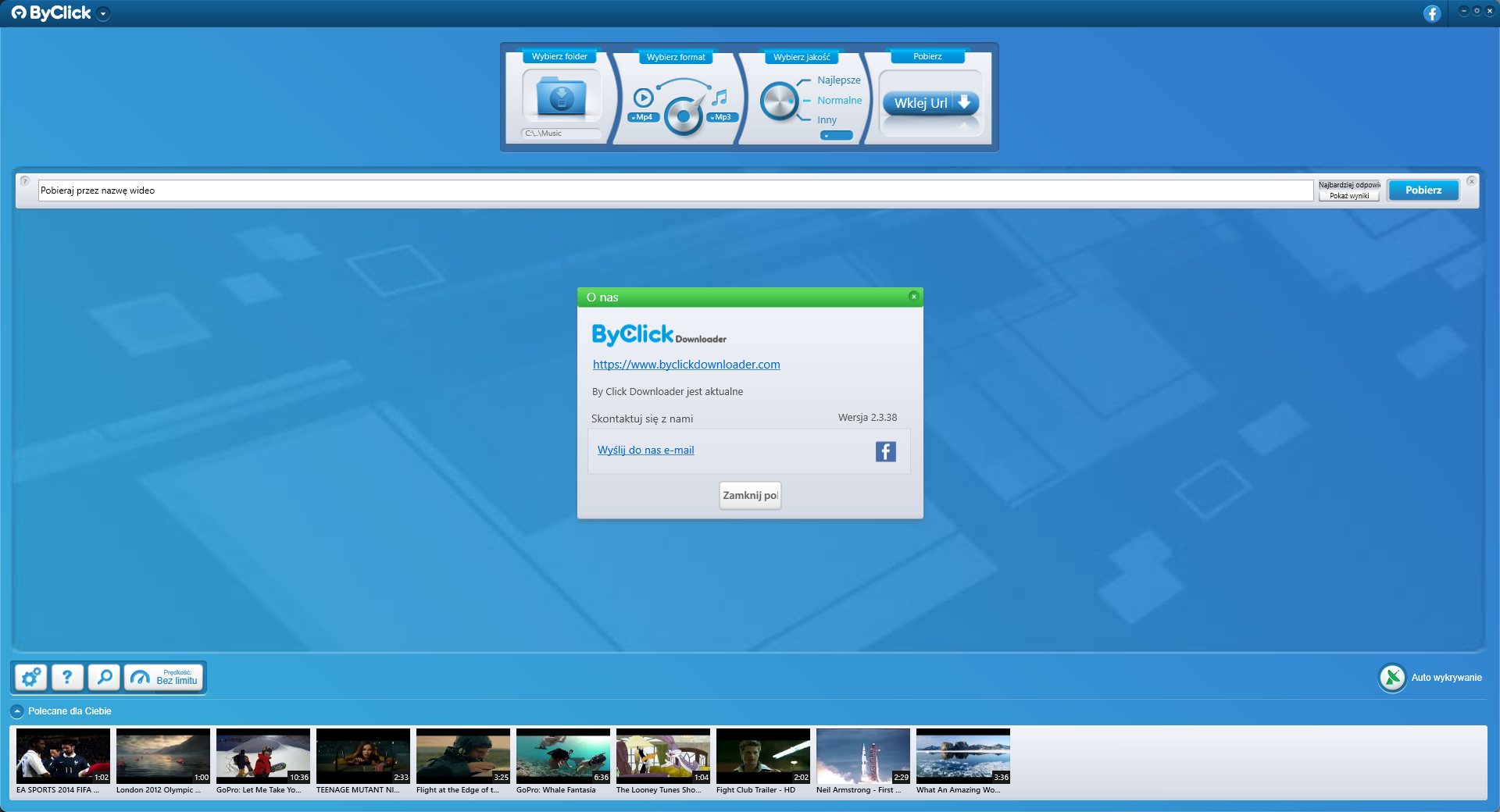Viewport: 1500px width, 812px height.
Task: Click the Wklej Url button
Action: (930, 103)
